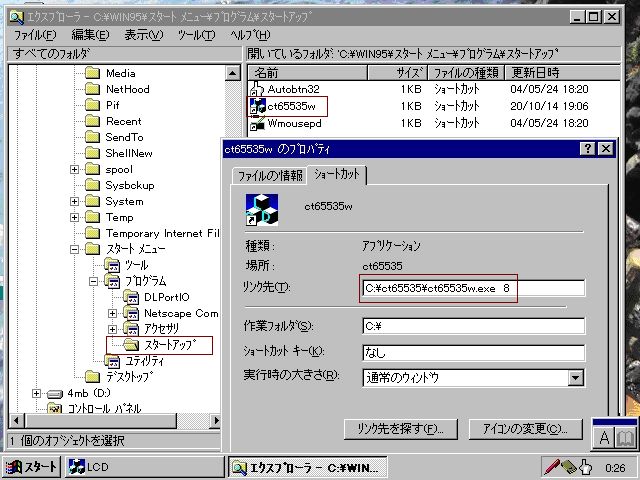
Task: Expand the Temp folder node
Action: click(x=74, y=217)
